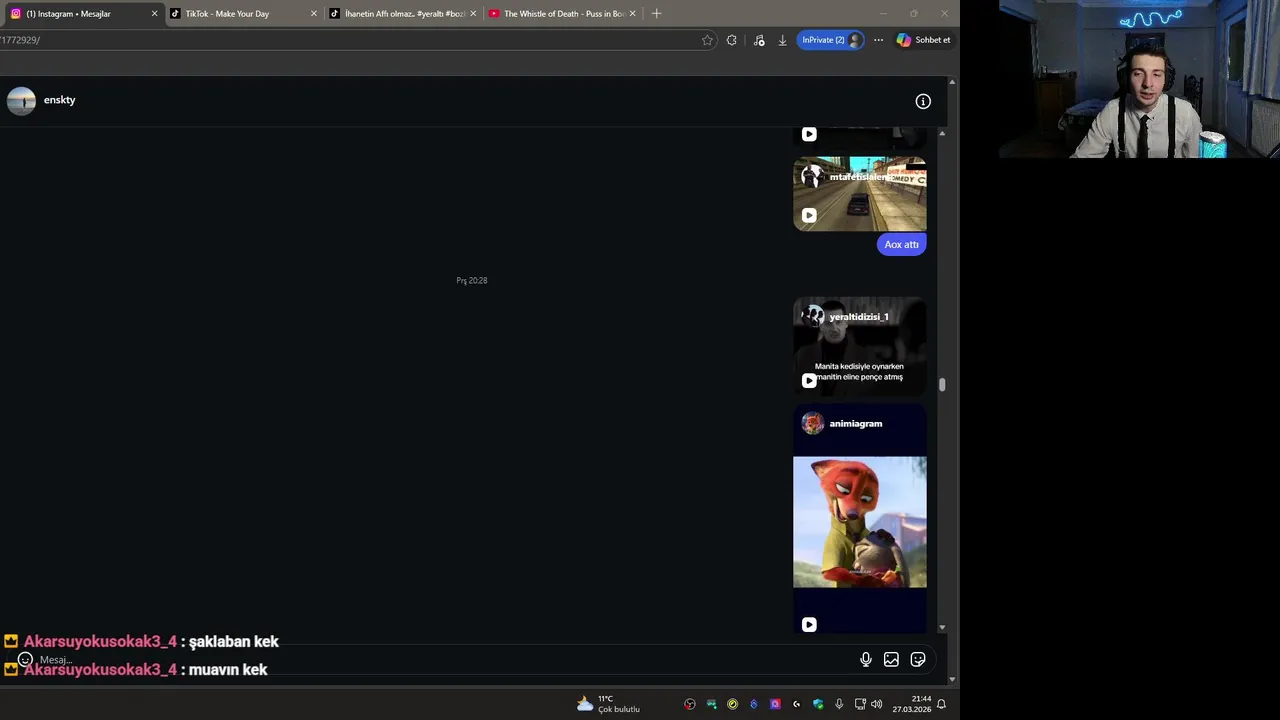Click the chat scrollbar thumb

[942, 385]
